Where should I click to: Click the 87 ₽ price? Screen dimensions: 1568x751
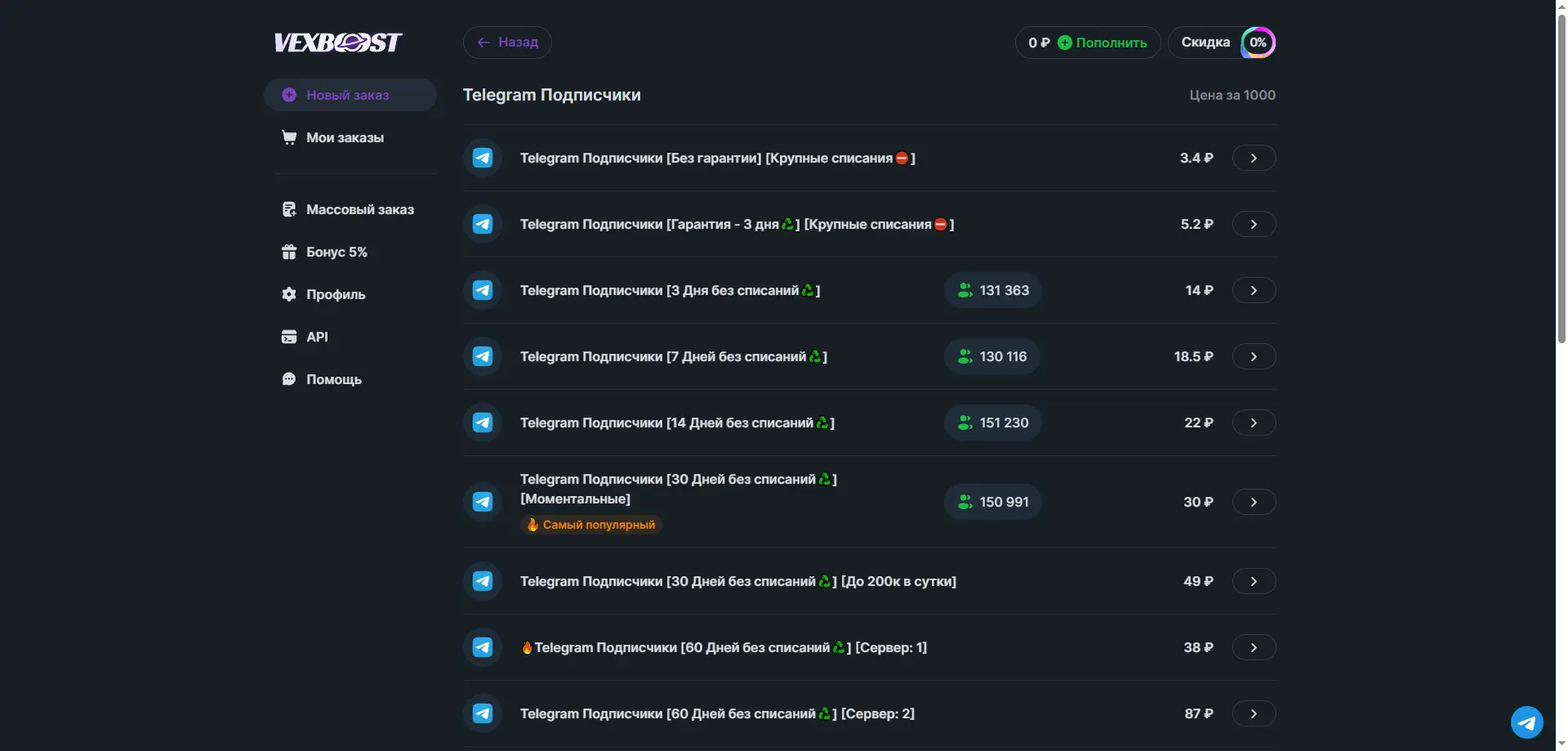tap(1199, 713)
